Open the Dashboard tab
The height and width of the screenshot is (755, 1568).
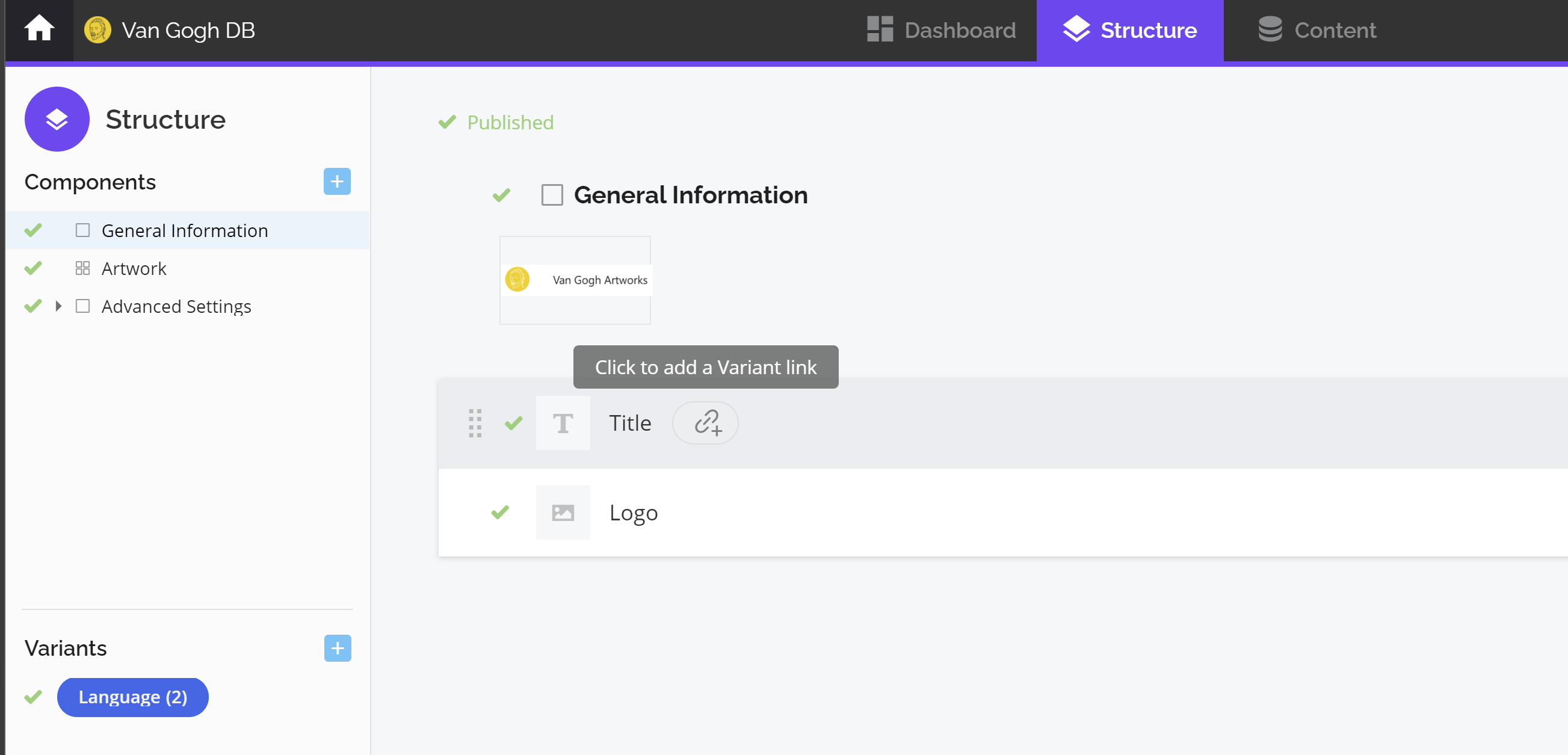point(941,30)
